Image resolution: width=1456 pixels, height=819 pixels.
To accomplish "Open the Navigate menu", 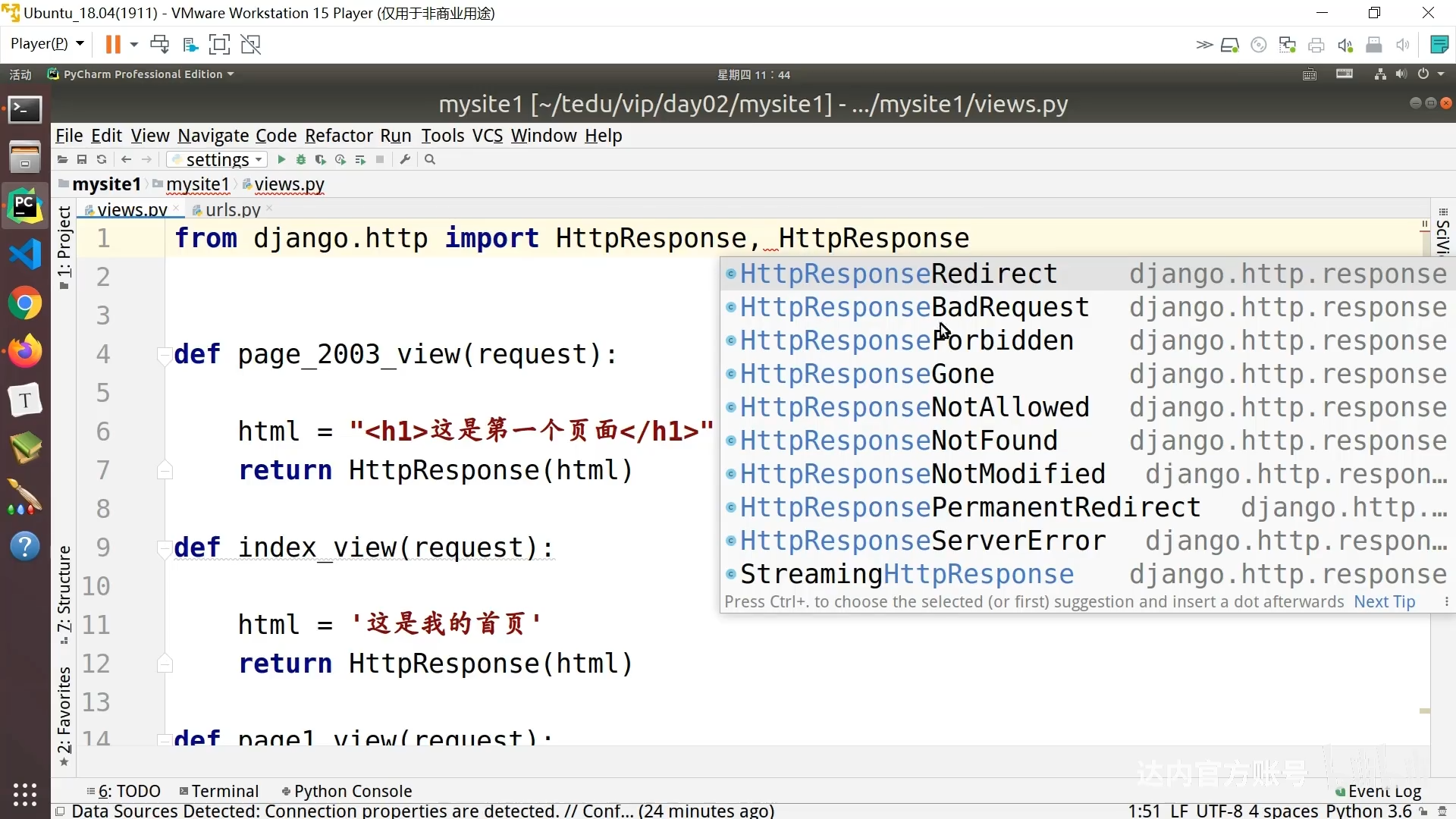I will click(x=213, y=135).
